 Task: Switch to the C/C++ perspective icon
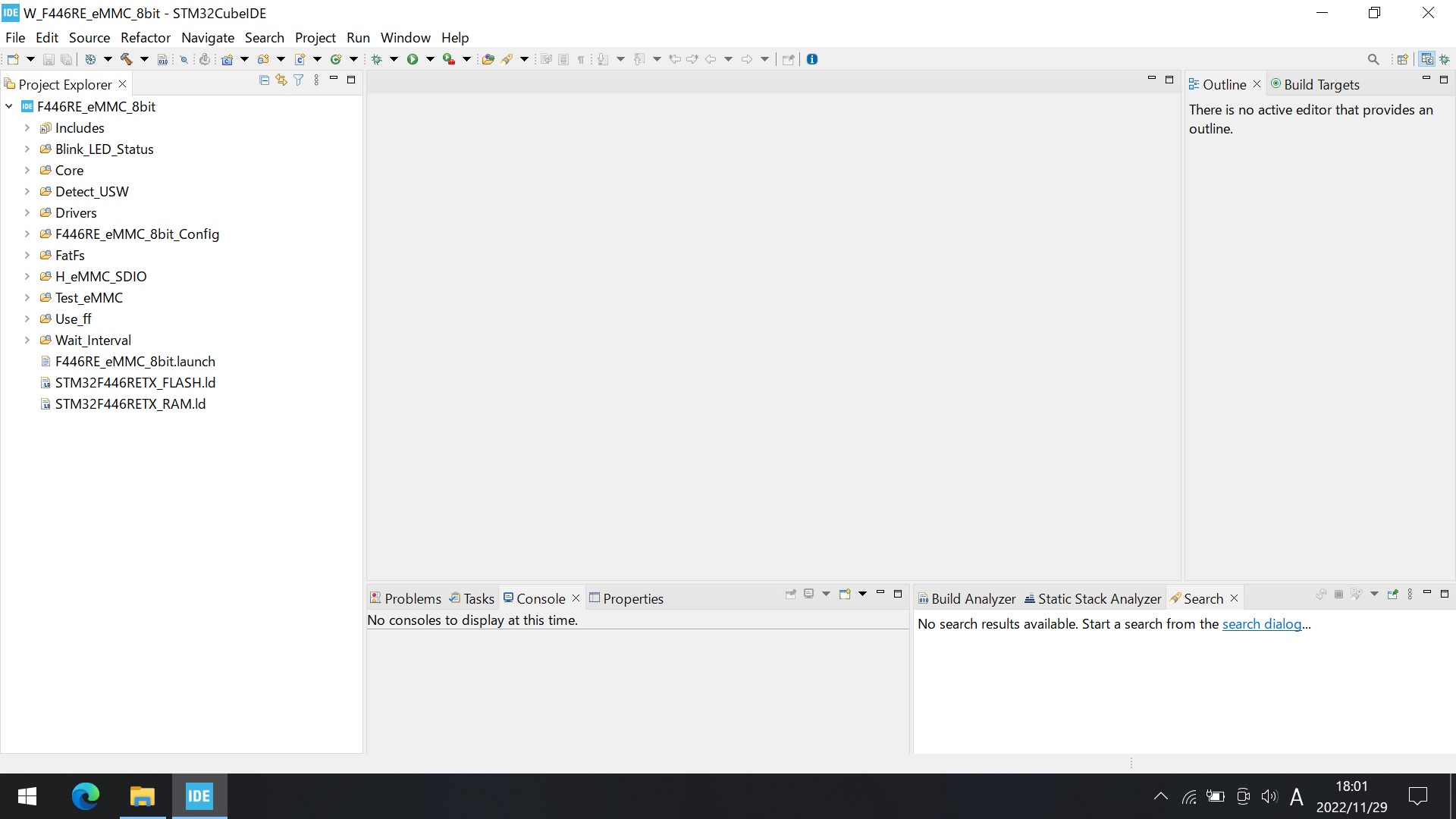(1427, 59)
